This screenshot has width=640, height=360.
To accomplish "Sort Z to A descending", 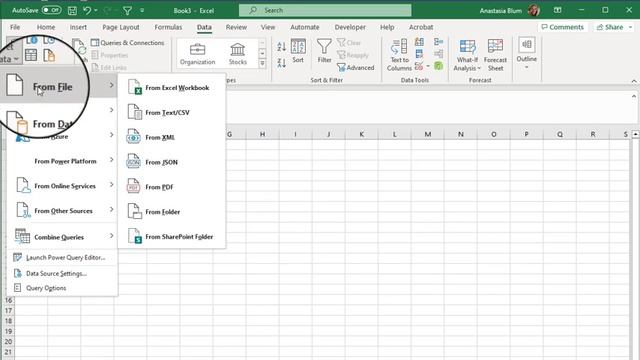I will (x=281, y=63).
